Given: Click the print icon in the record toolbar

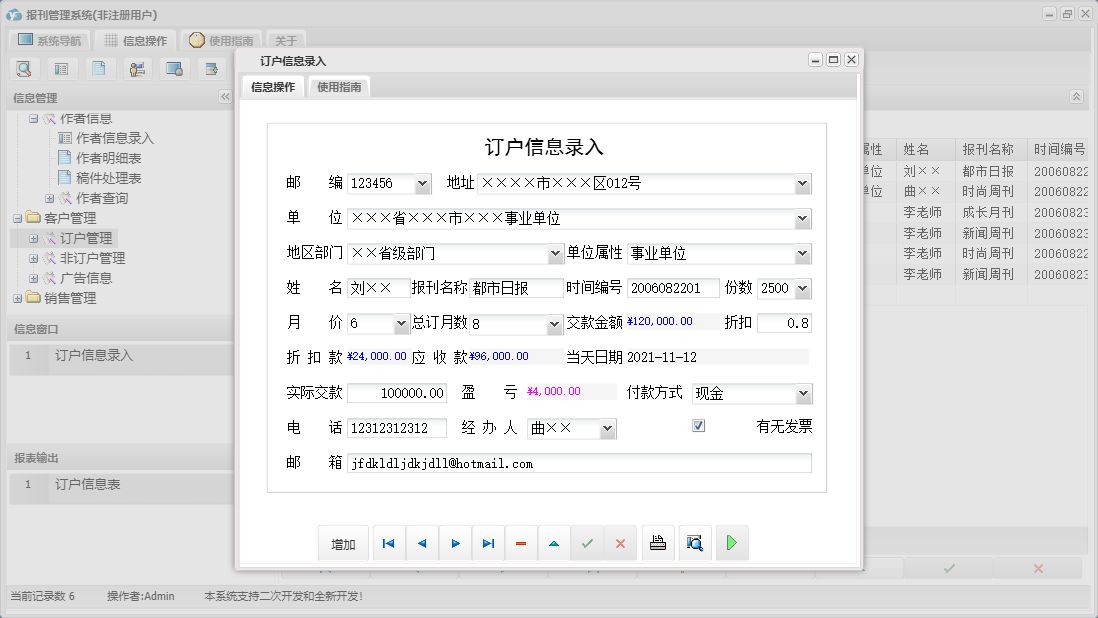Looking at the screenshot, I should click(x=658, y=543).
